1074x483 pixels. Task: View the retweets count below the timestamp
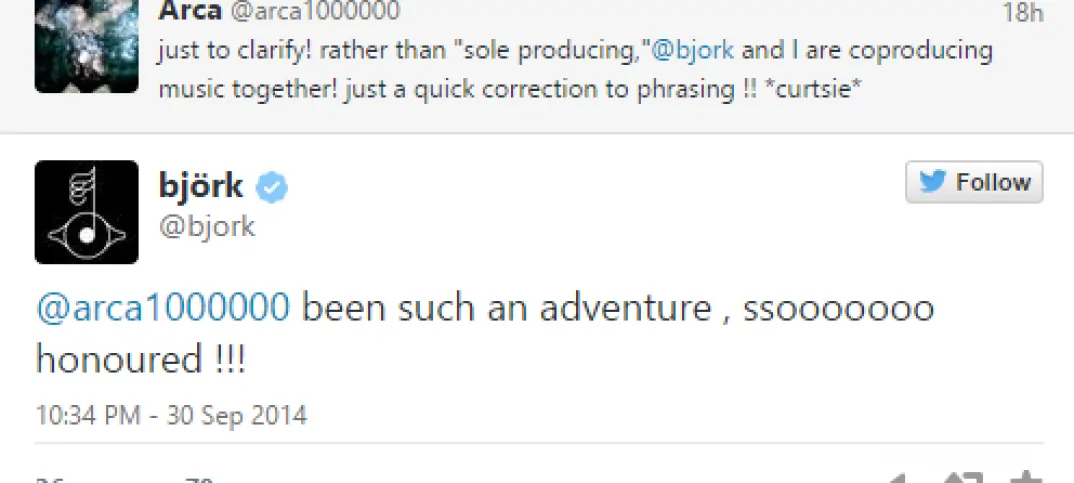coord(47,480)
